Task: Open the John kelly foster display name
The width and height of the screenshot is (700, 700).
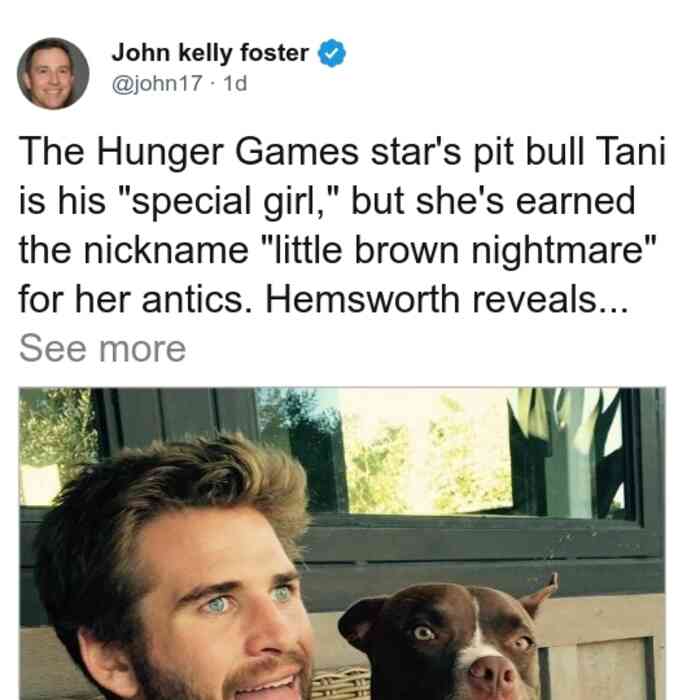Action: coord(210,53)
